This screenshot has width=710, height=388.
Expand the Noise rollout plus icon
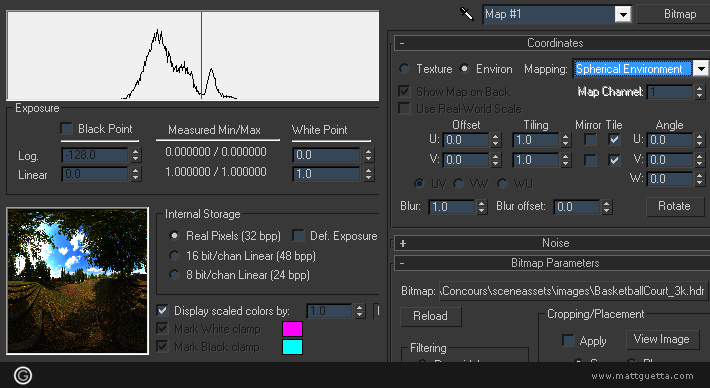pyautogui.click(x=403, y=243)
